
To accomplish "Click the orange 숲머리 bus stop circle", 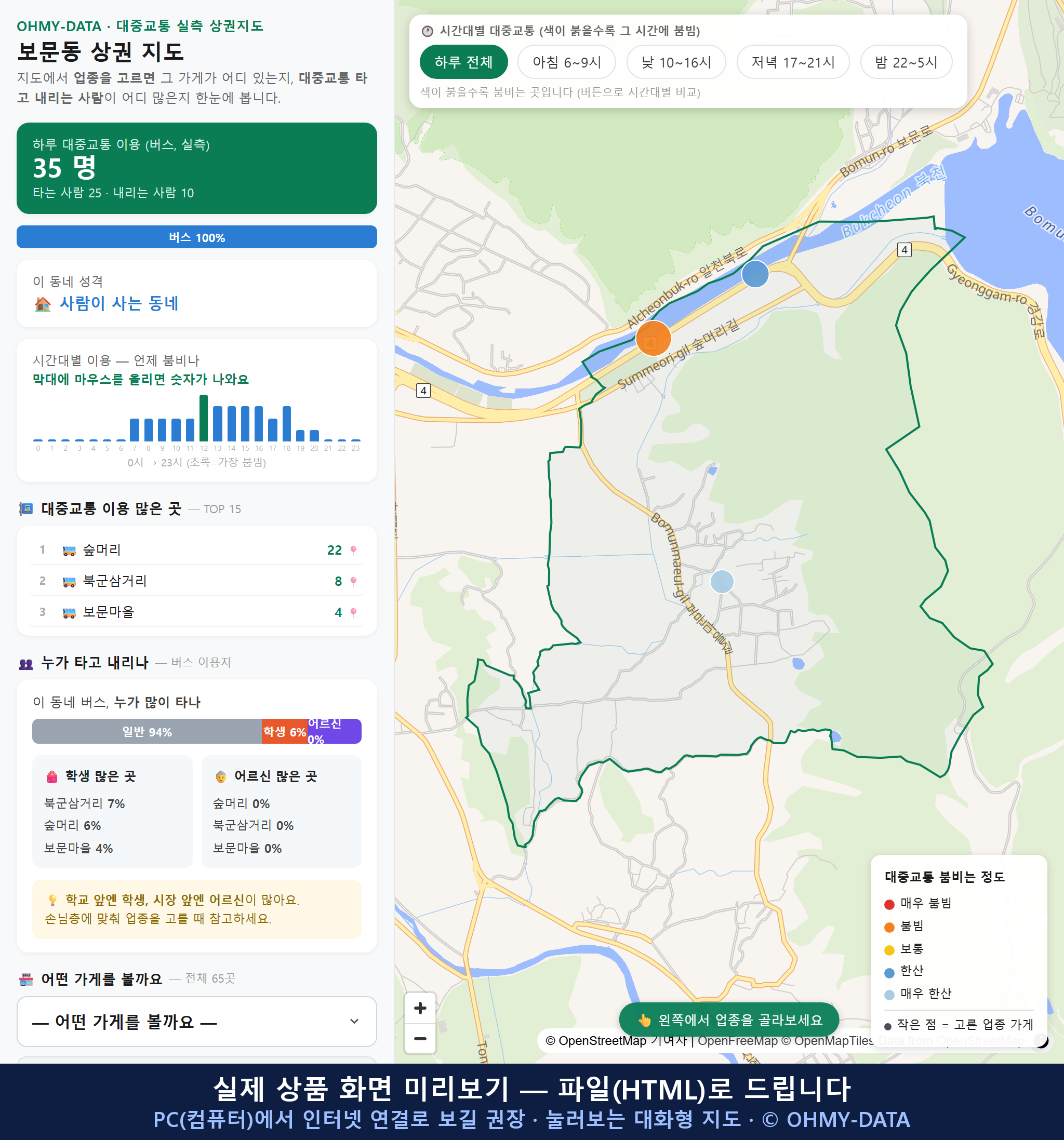I will point(654,338).
